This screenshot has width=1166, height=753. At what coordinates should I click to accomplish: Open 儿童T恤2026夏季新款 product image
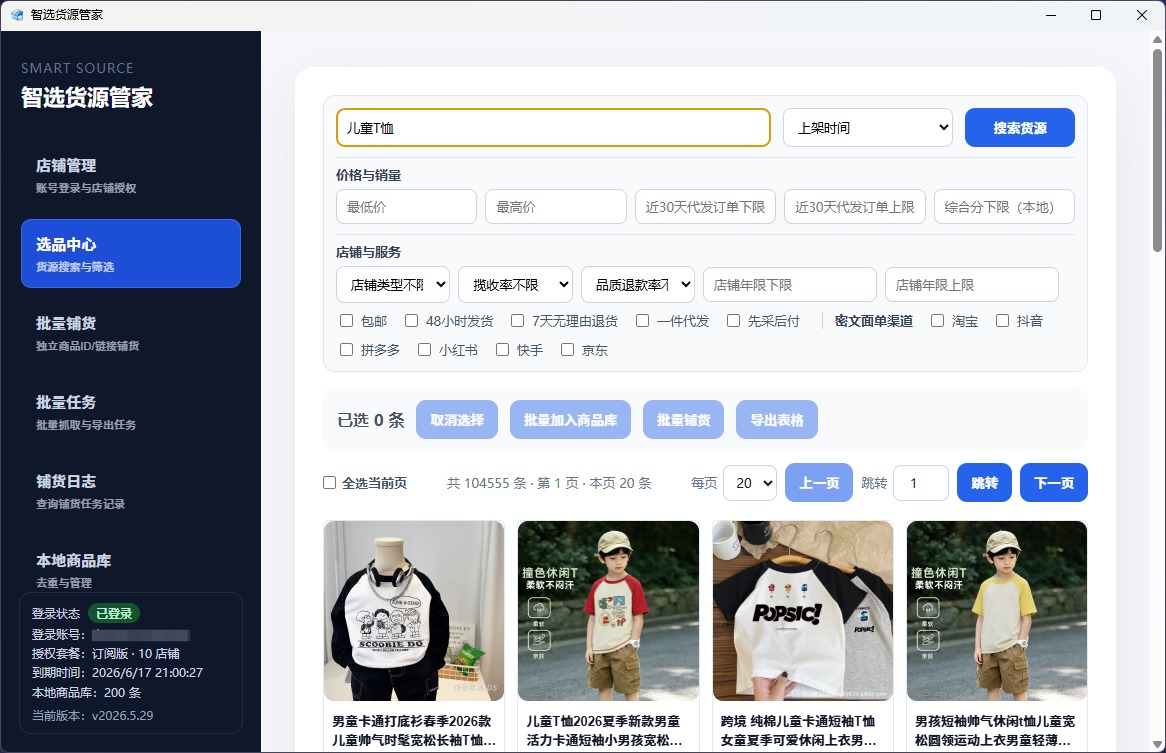(x=608, y=611)
